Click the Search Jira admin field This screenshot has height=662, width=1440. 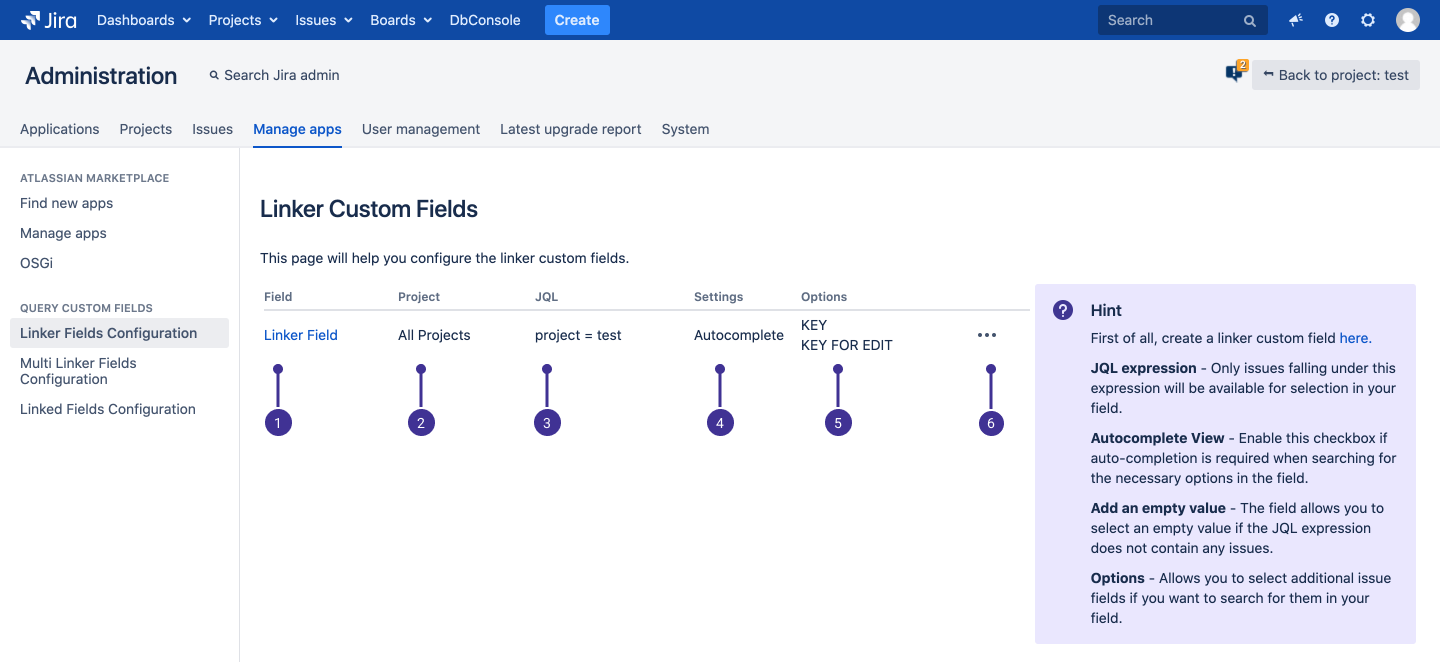coord(281,75)
